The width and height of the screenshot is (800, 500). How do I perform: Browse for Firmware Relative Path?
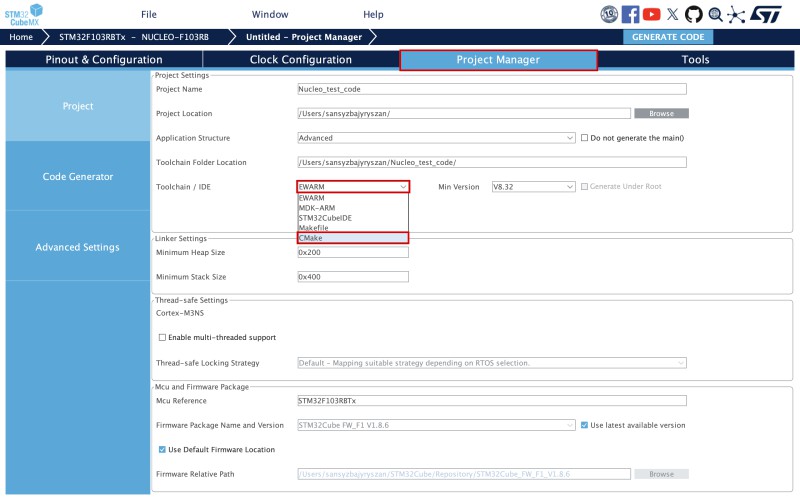[661, 474]
